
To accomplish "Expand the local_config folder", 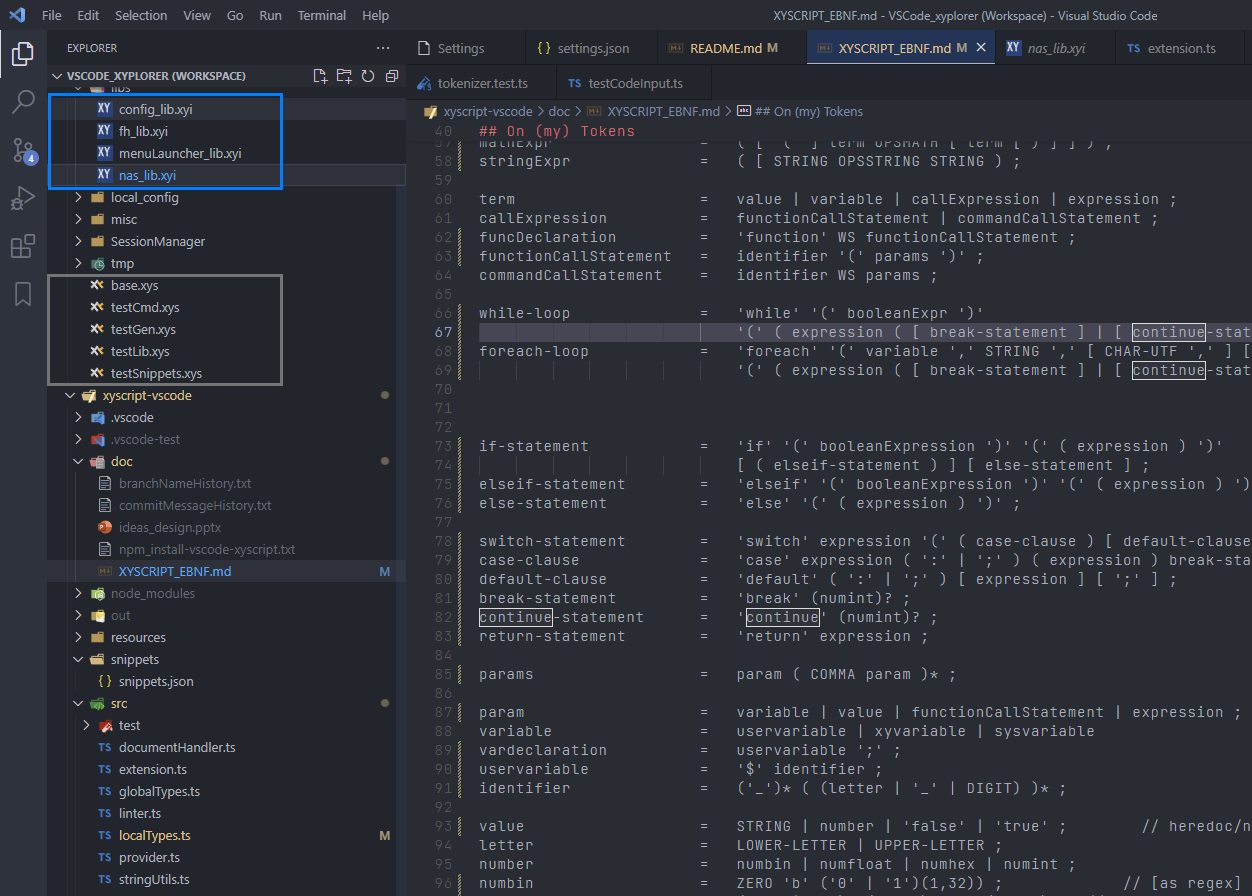I will point(144,197).
